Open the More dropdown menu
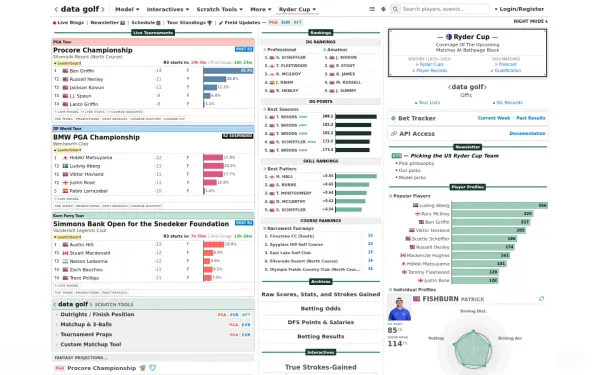Viewport: 600px width, 375px height. coord(261,9)
